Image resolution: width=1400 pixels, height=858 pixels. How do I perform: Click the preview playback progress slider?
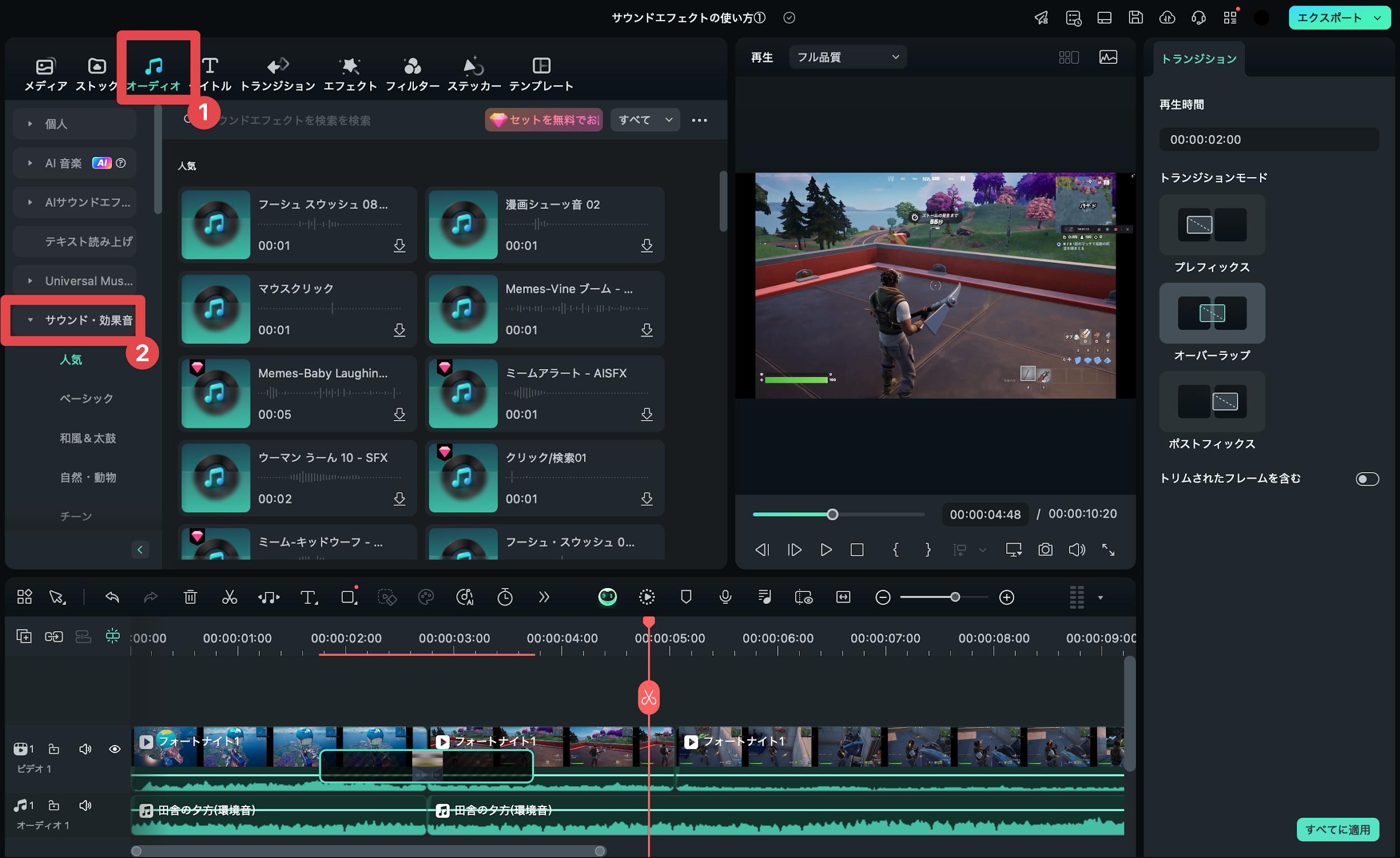(x=839, y=514)
